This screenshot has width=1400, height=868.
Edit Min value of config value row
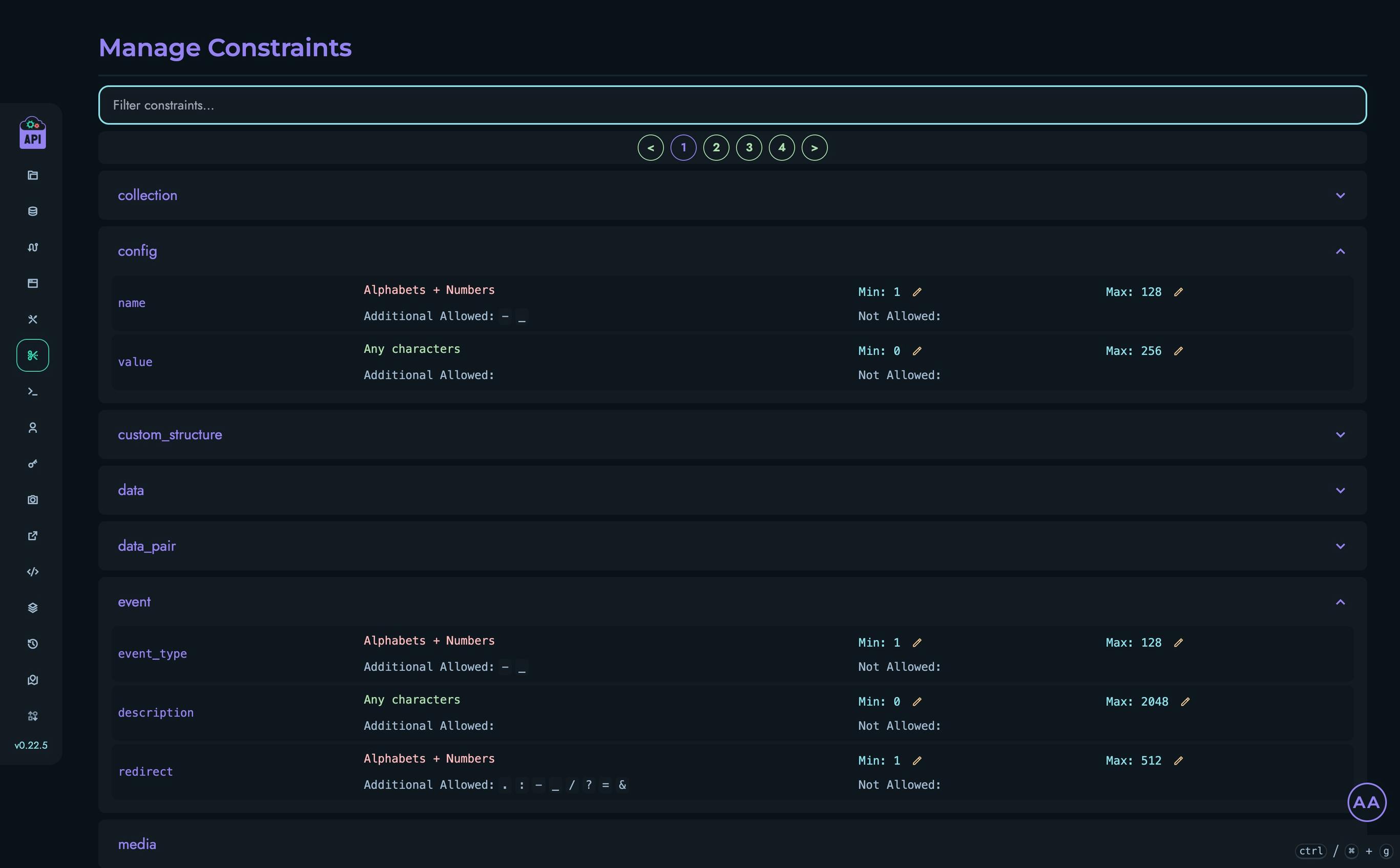click(917, 351)
